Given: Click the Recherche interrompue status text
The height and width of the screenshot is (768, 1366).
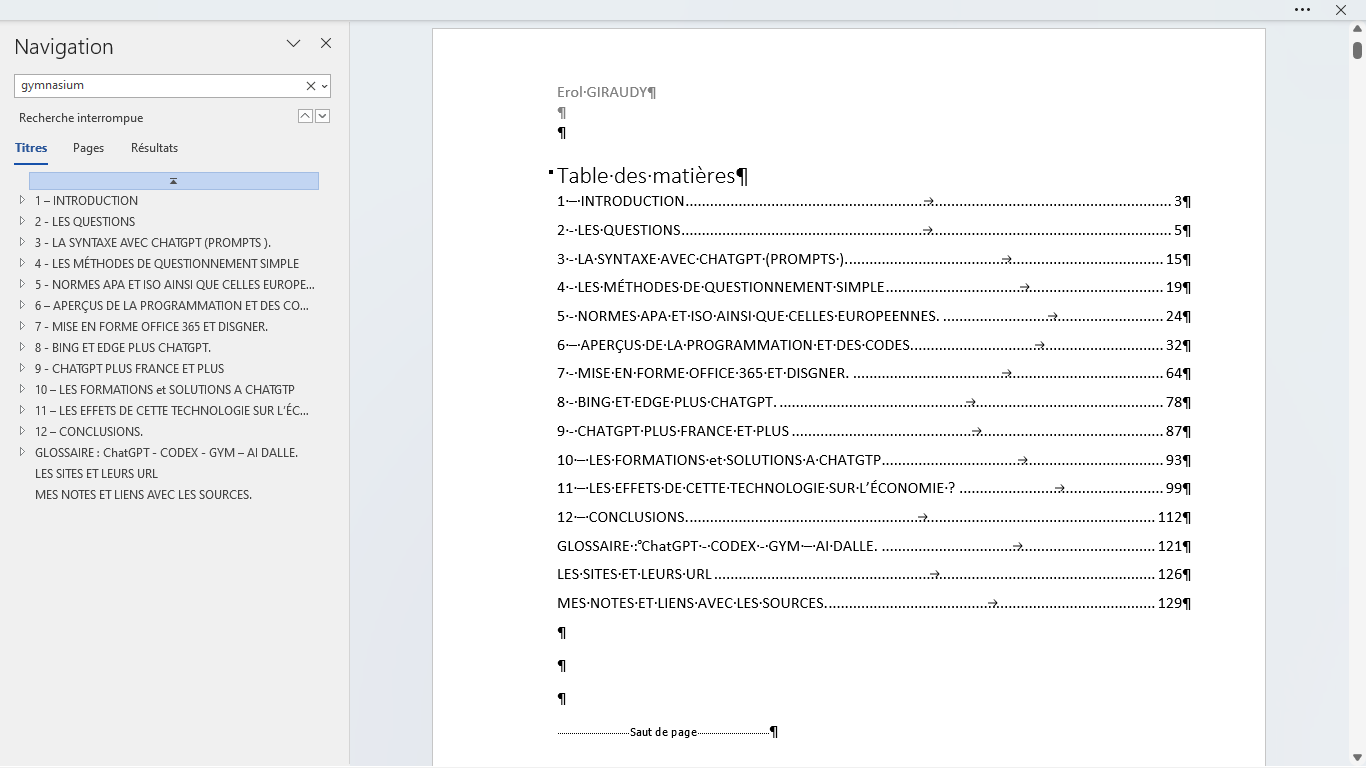Looking at the screenshot, I should click(x=81, y=118).
